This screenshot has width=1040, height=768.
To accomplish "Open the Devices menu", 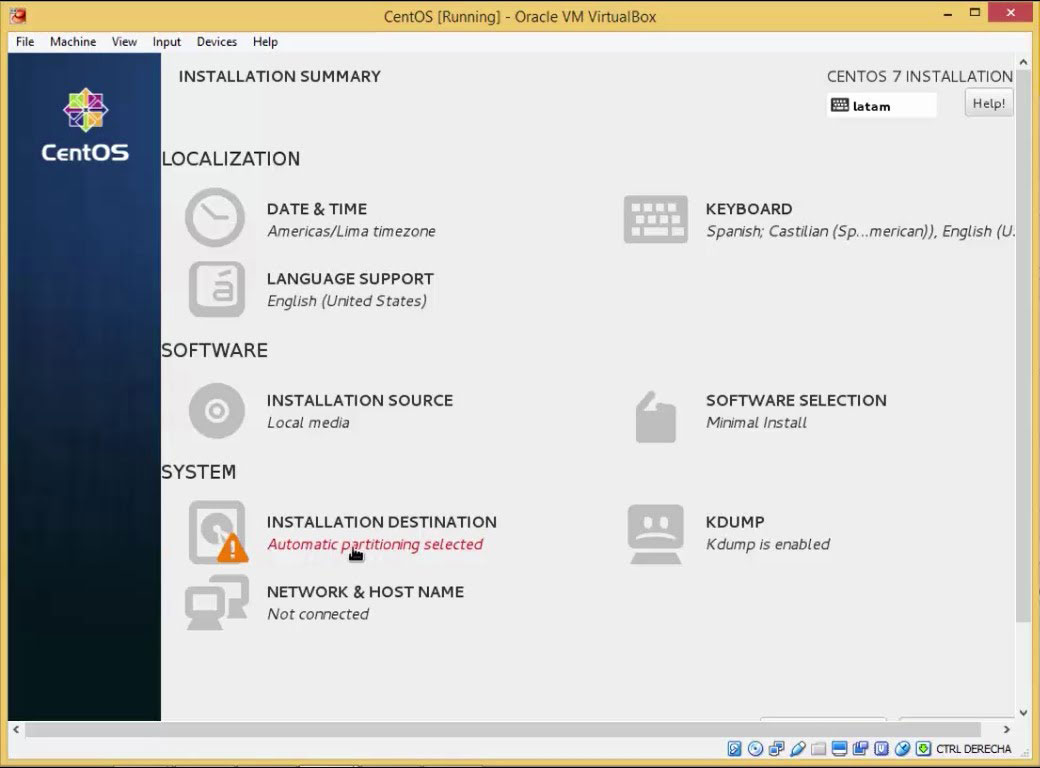I will coord(217,42).
